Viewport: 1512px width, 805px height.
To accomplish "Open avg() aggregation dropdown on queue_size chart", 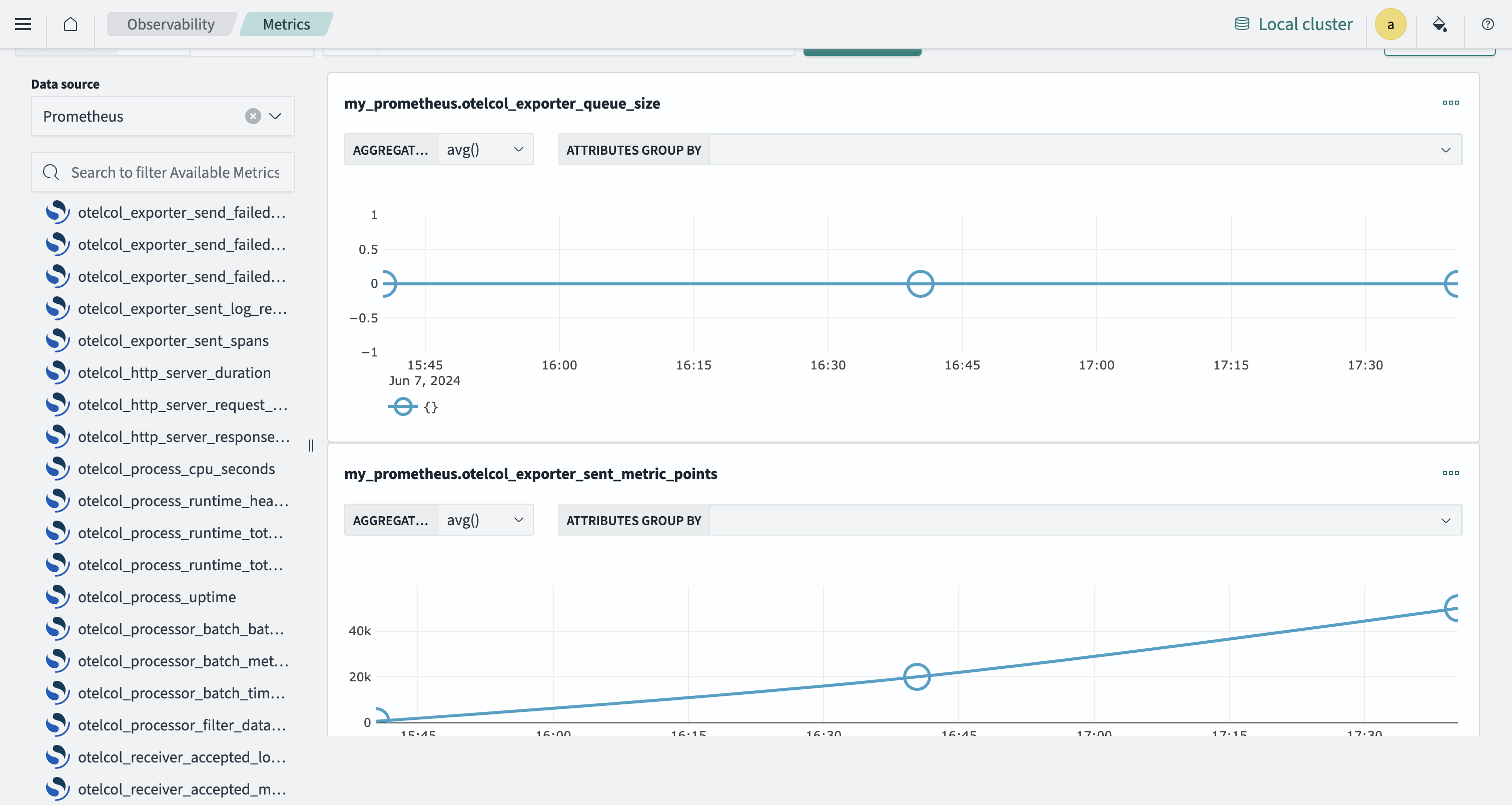I will coord(485,149).
